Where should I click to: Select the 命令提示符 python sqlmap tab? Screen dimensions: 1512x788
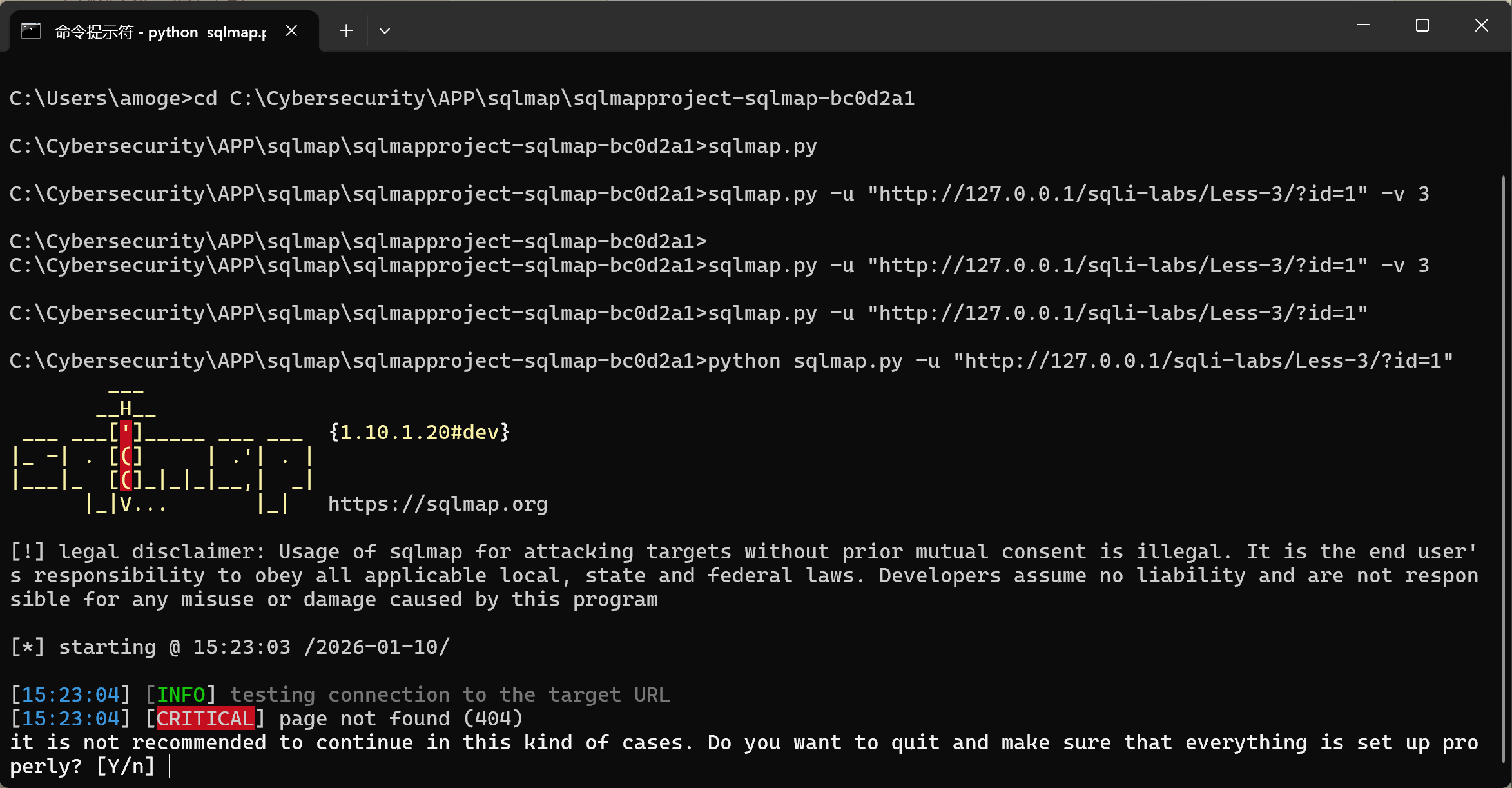tap(161, 32)
